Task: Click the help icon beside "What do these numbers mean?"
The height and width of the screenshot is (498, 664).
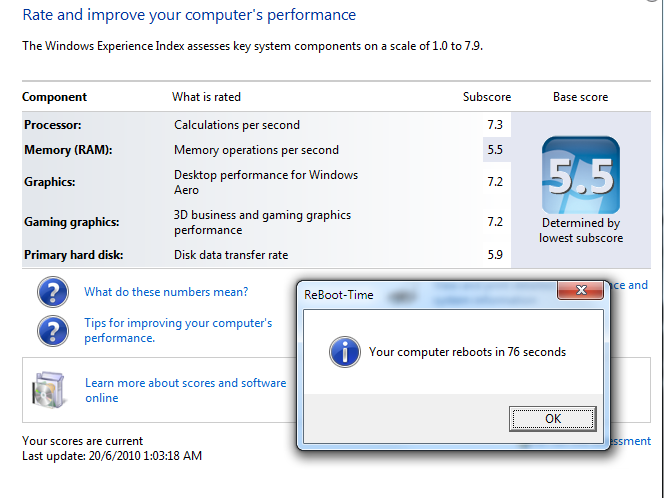Action: (x=52, y=292)
